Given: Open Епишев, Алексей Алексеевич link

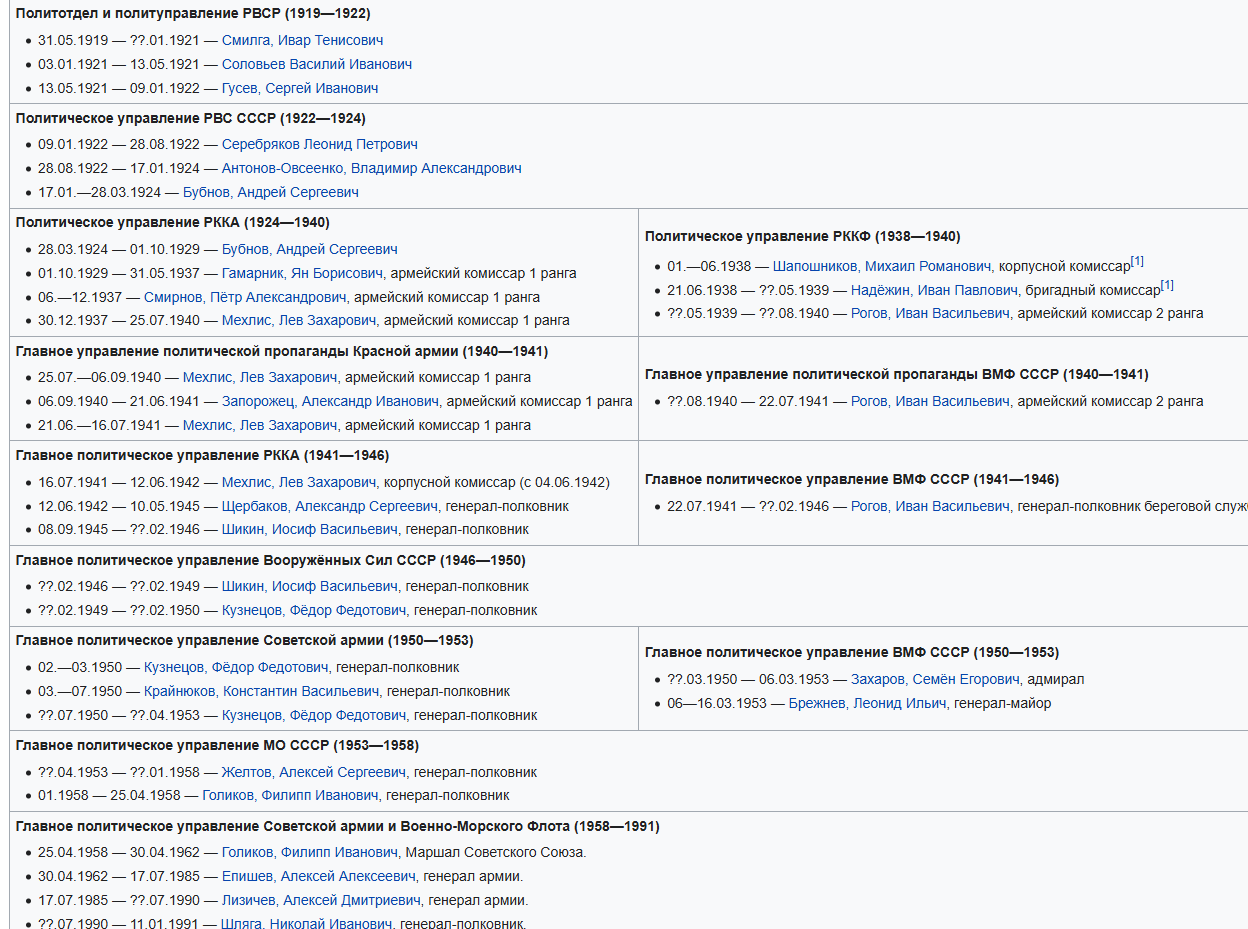Looking at the screenshot, I should (x=318, y=876).
